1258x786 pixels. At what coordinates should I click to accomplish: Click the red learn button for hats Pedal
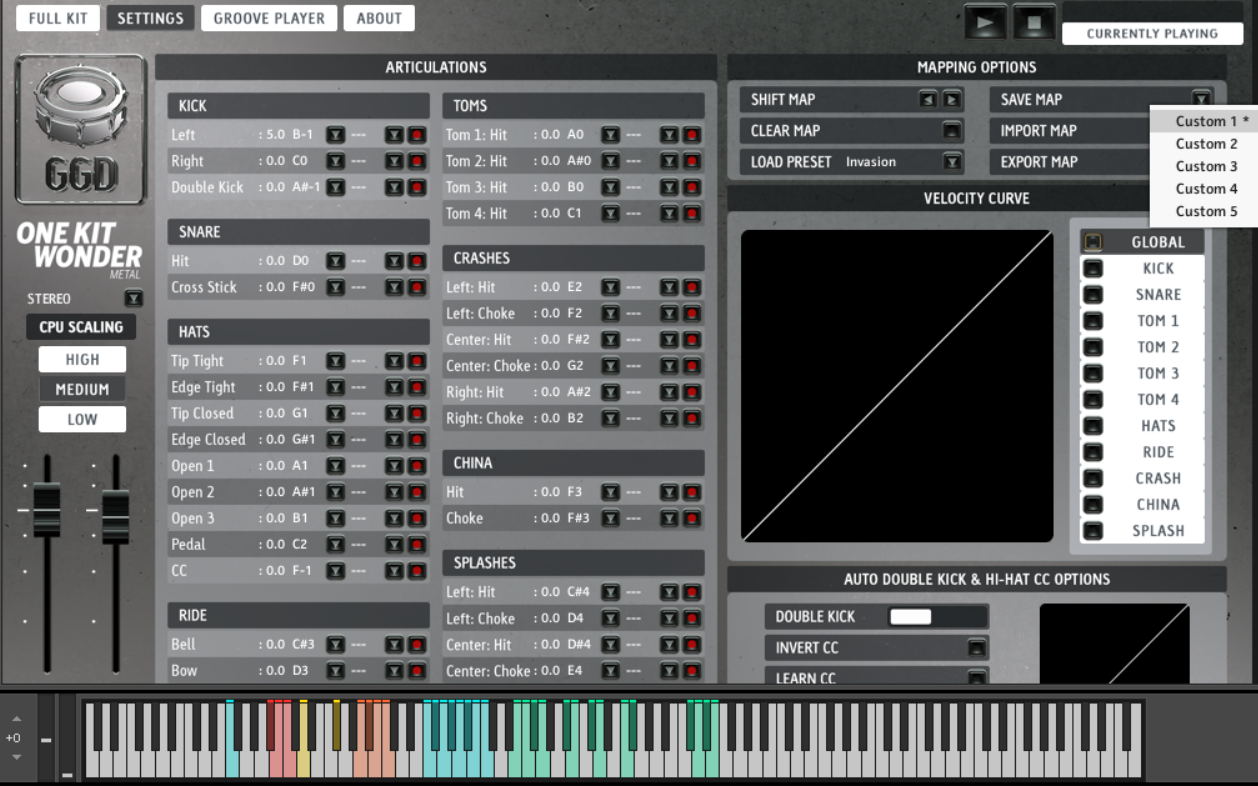[x=417, y=544]
